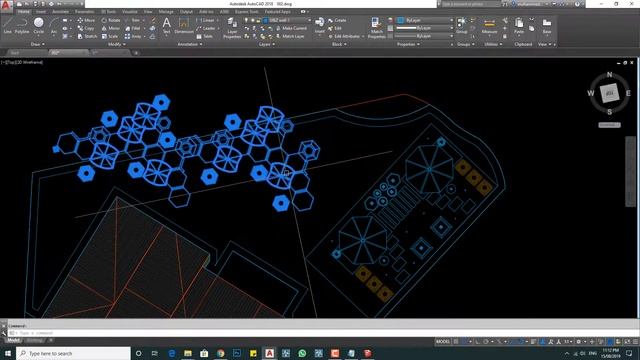Screen dimensions: 640x360
Task: Select the Polyline tool
Action: coord(22,26)
